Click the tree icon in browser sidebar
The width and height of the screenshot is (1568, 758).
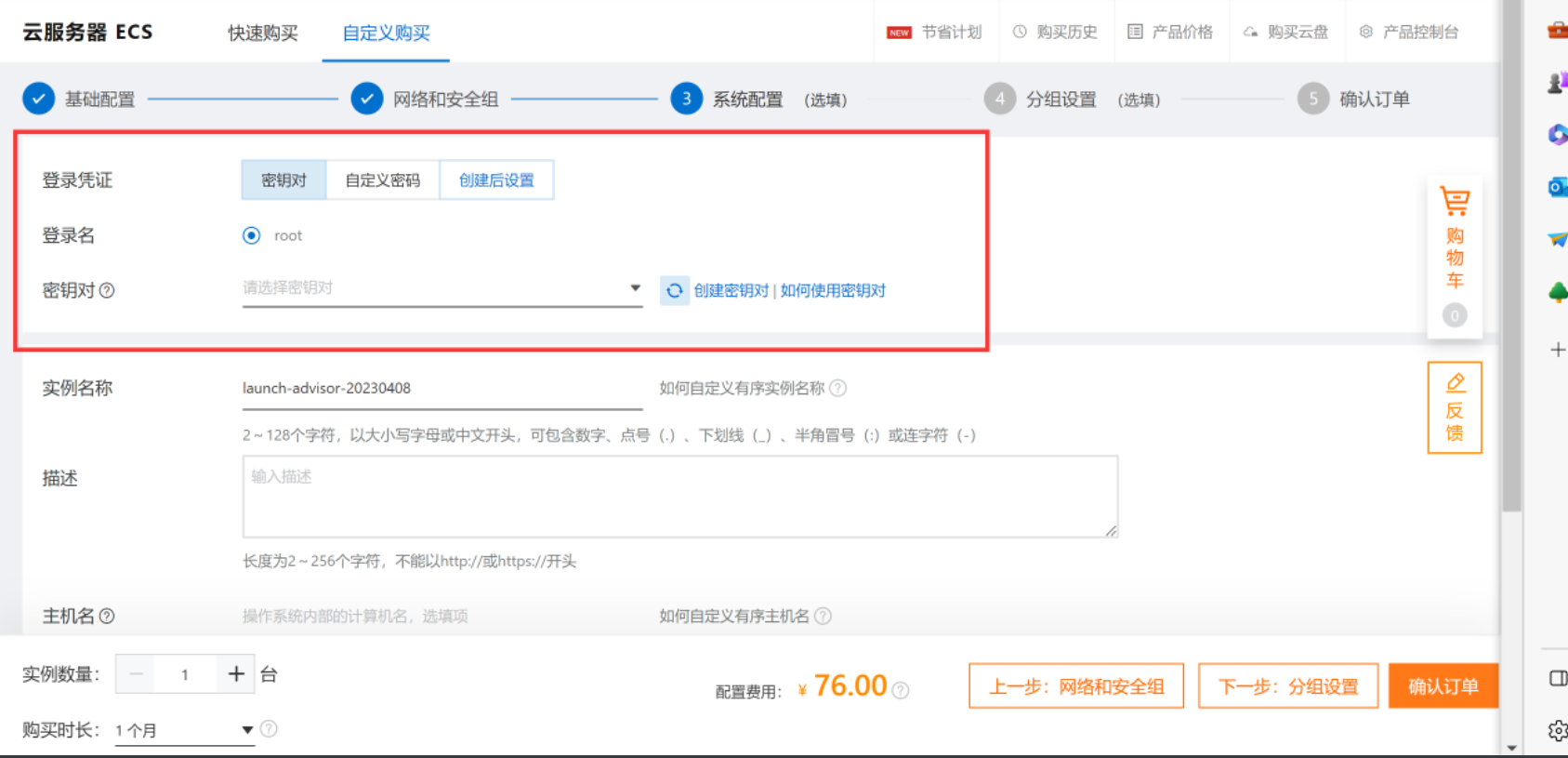click(1557, 292)
